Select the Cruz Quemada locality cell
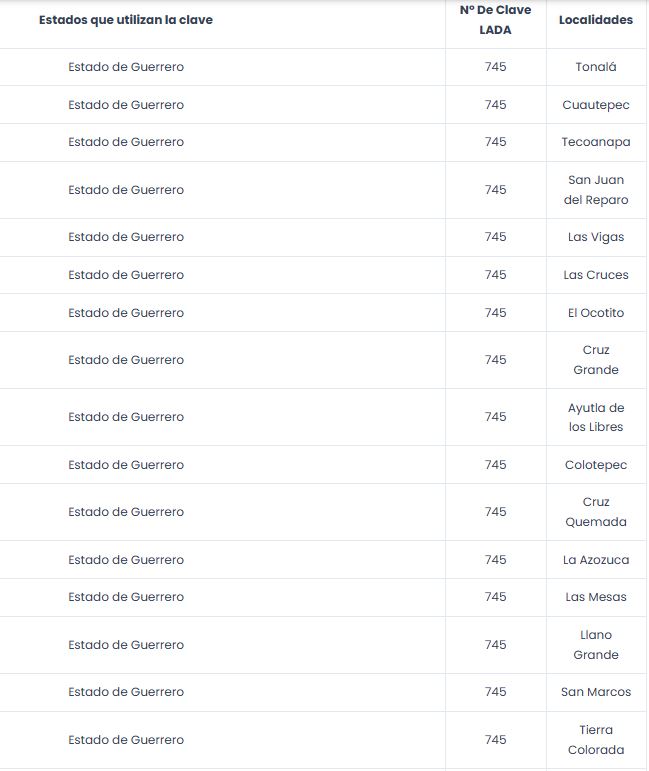The width and height of the screenshot is (649, 771). pos(596,512)
